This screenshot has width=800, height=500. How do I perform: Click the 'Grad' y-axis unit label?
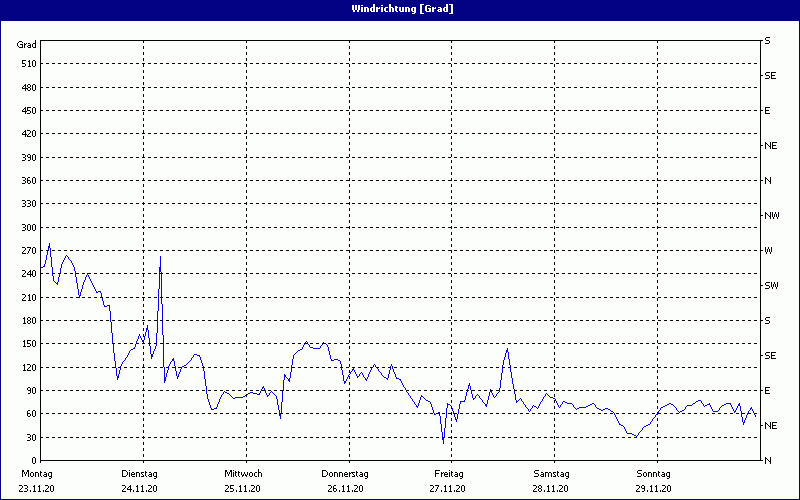point(27,45)
